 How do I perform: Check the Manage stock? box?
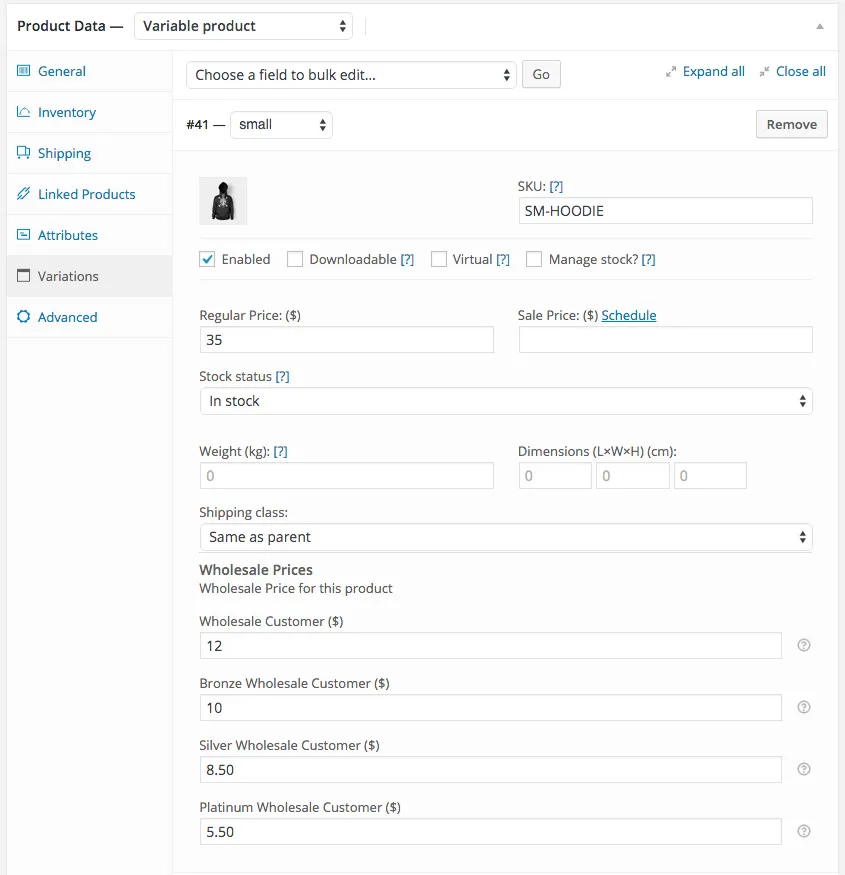pos(534,259)
